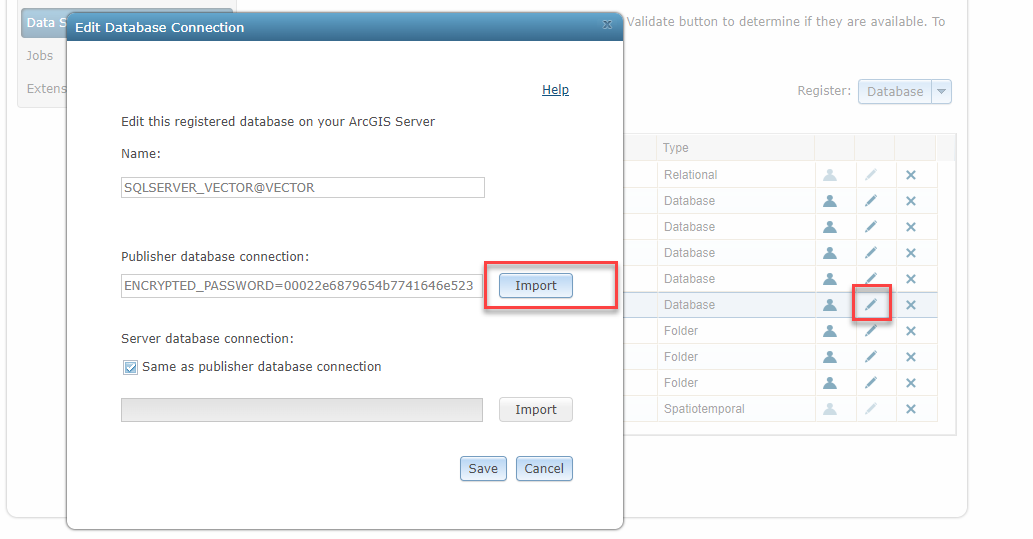Image resolution: width=1033 pixels, height=539 pixels.
Task: Focus the publisher database connection text field
Action: 302,286
